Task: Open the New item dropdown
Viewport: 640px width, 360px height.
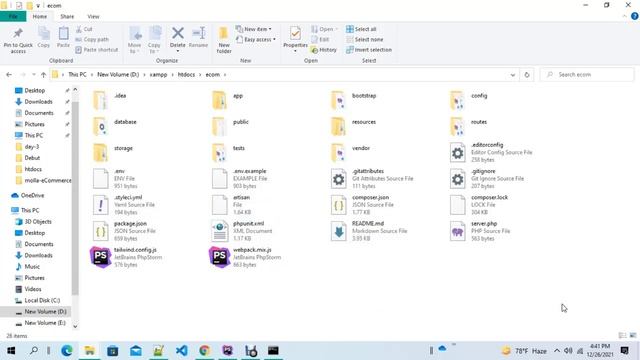Action: (x=254, y=29)
